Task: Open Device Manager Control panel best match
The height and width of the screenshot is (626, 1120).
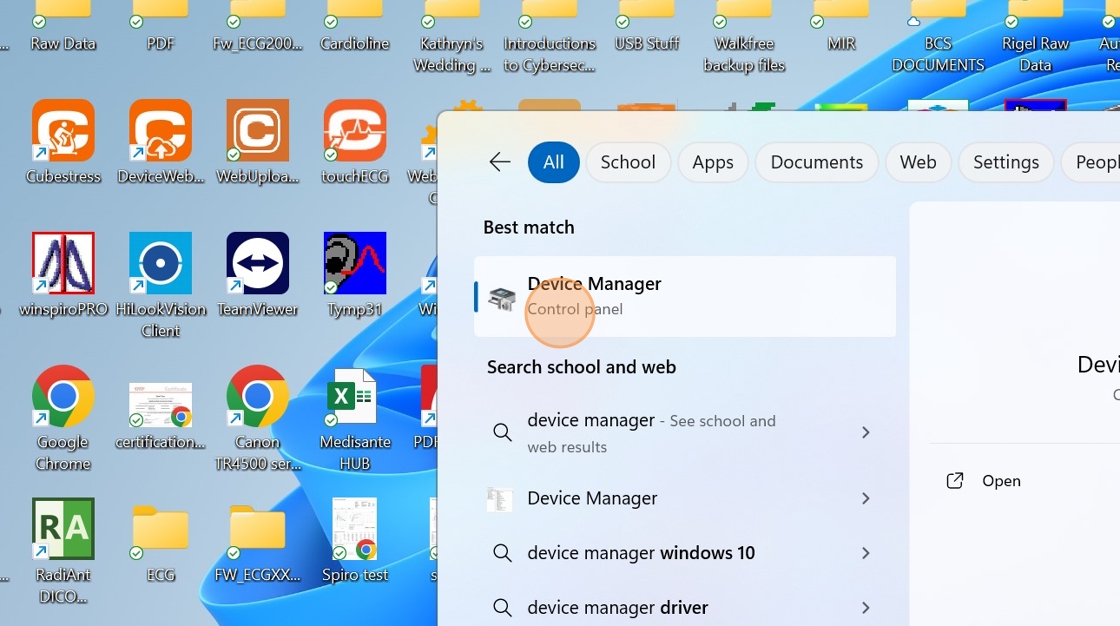Action: click(685, 297)
